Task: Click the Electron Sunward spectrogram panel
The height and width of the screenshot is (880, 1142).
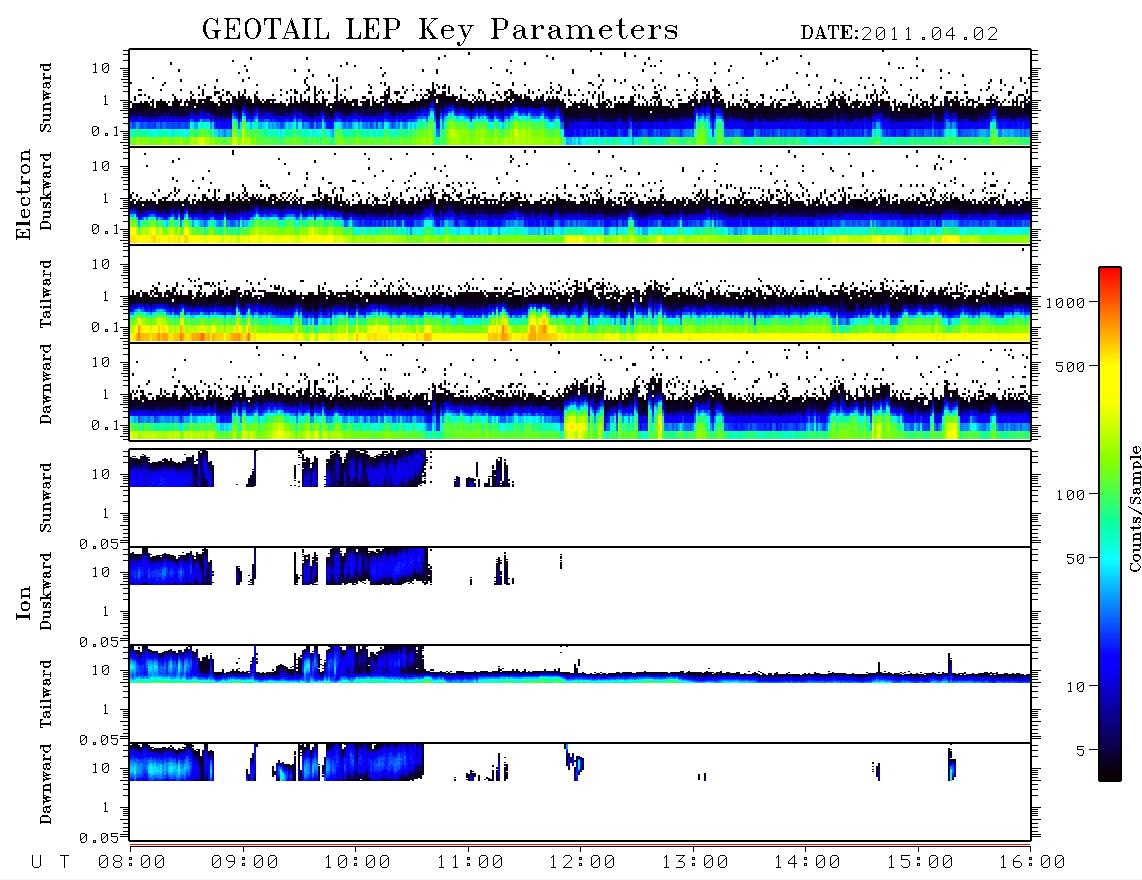Action: [x=580, y=98]
